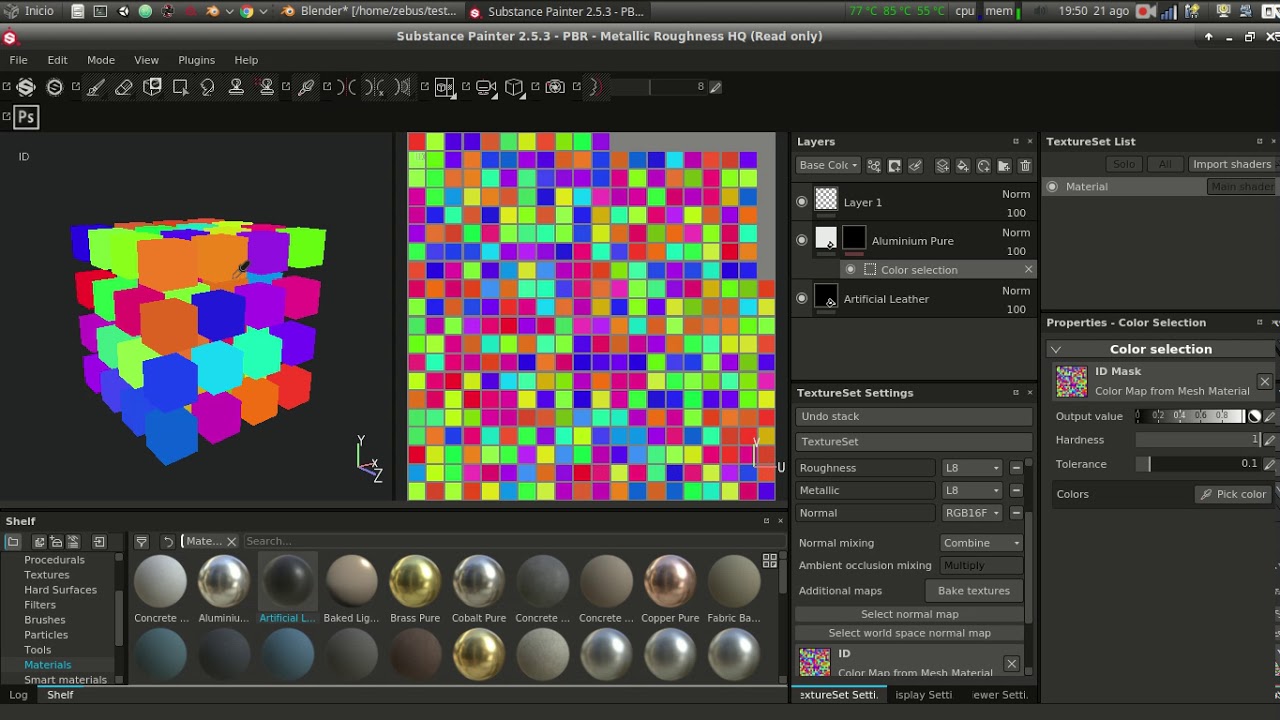Open the File menu
Screen dimensions: 1280x720
click(x=19, y=60)
